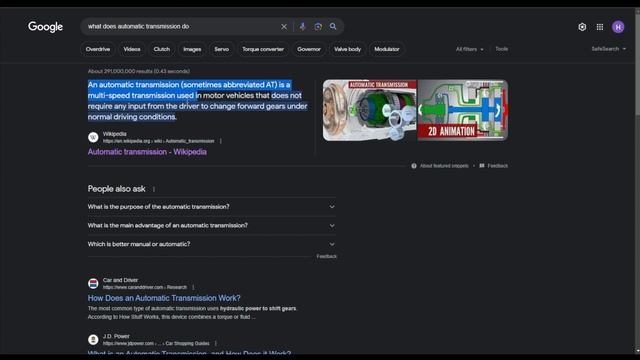Select the Torque converter chip
640x360 pixels.
click(x=263, y=49)
